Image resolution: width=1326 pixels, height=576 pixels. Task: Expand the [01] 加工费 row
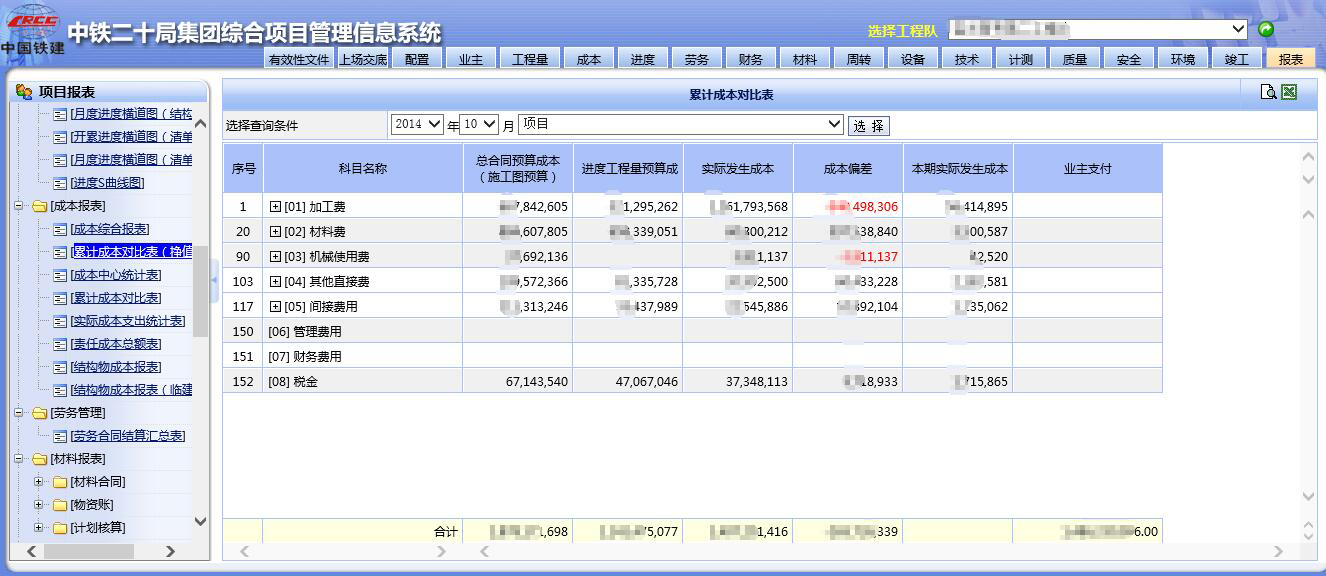click(x=276, y=207)
